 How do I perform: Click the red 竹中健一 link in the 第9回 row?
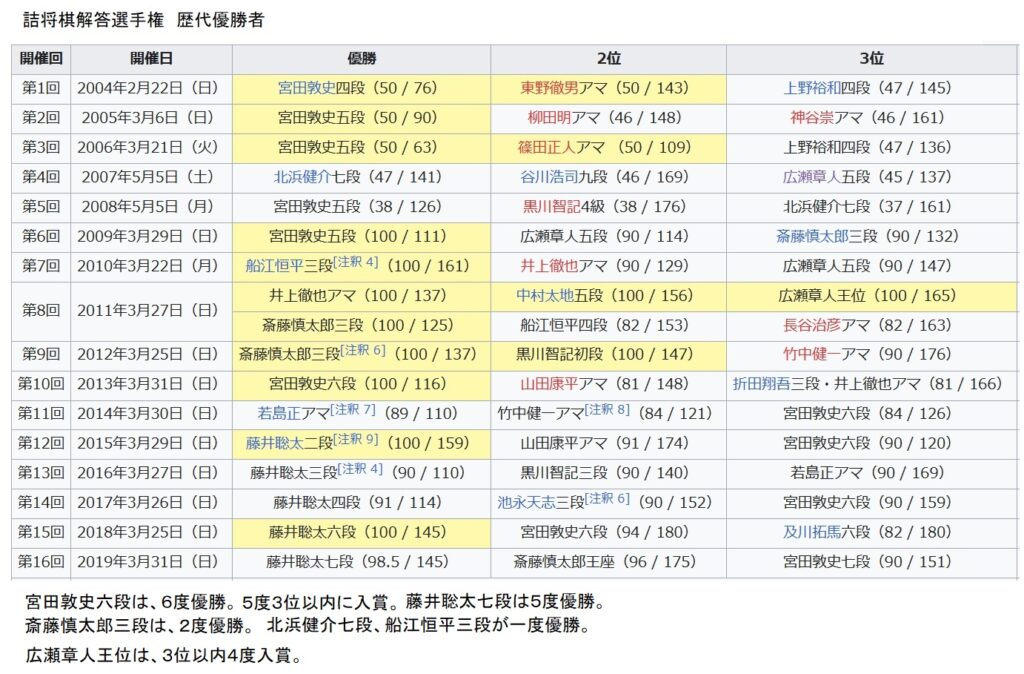812,354
